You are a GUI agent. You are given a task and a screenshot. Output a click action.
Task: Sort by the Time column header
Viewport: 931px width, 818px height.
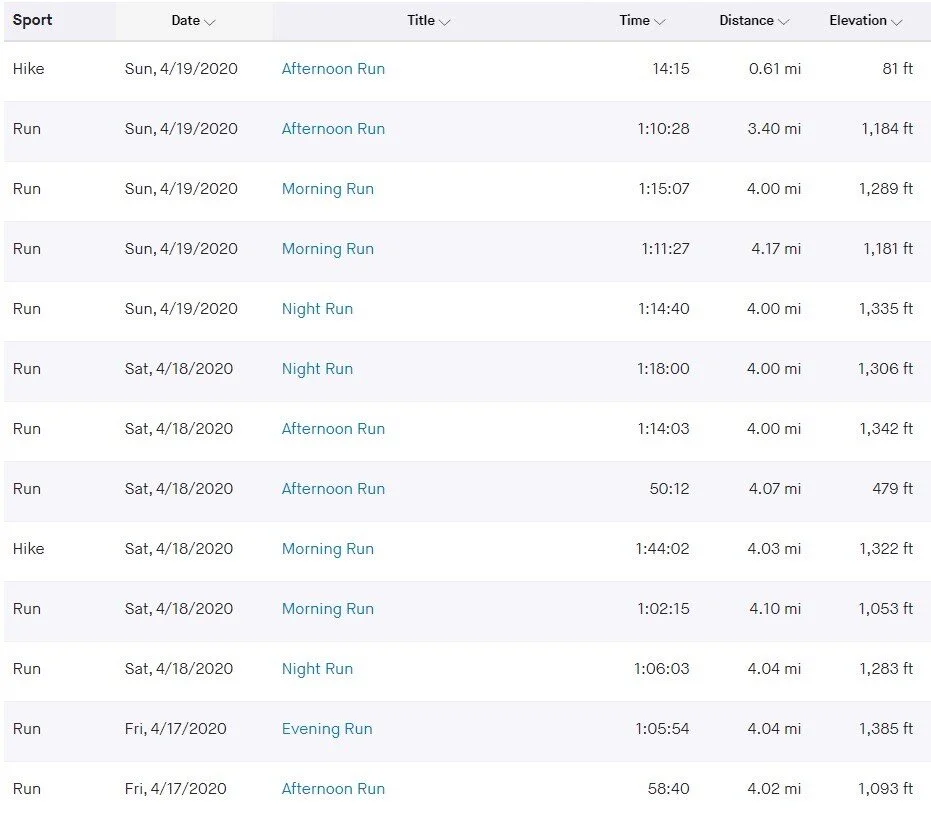pos(642,21)
